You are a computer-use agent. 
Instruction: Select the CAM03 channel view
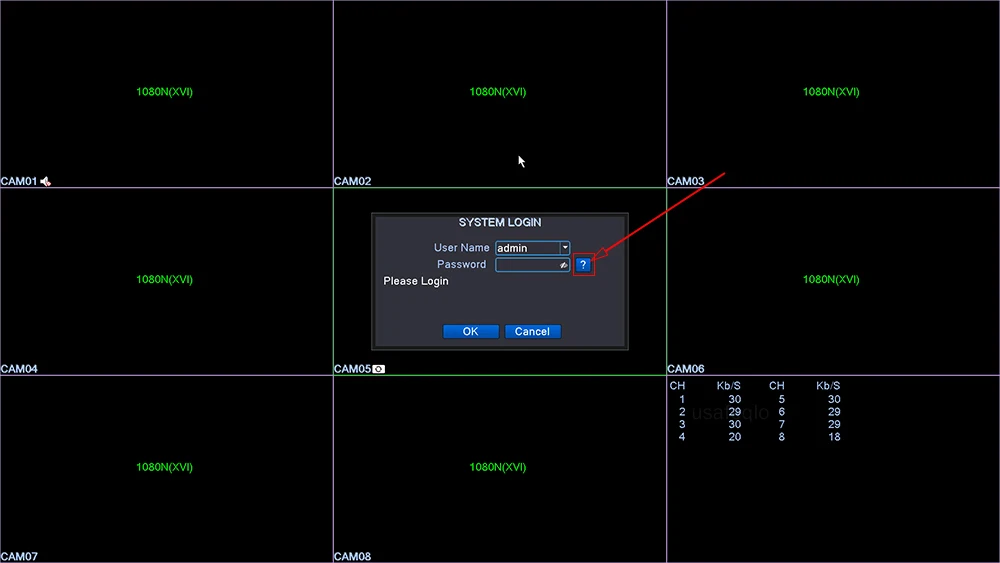(x=833, y=93)
